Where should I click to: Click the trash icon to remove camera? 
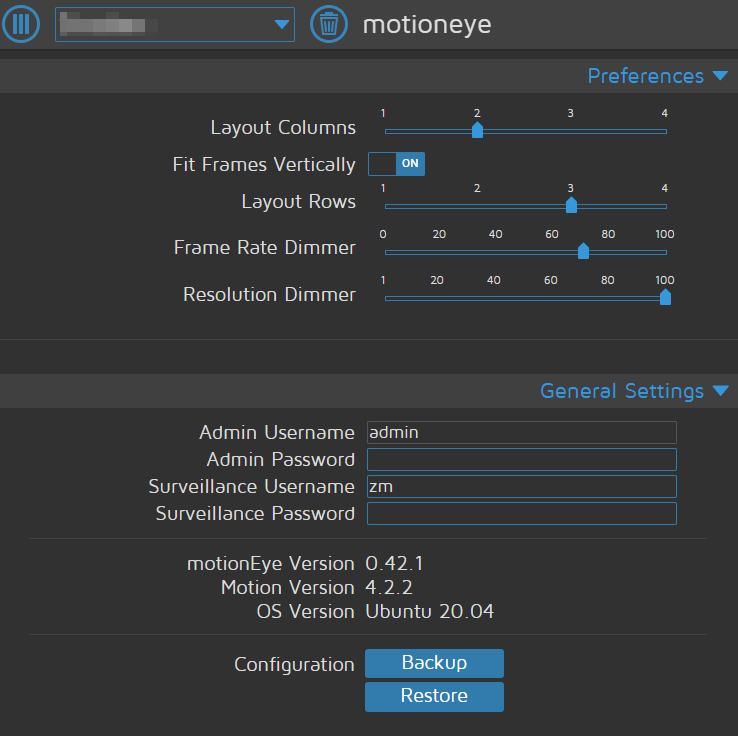(x=329, y=24)
